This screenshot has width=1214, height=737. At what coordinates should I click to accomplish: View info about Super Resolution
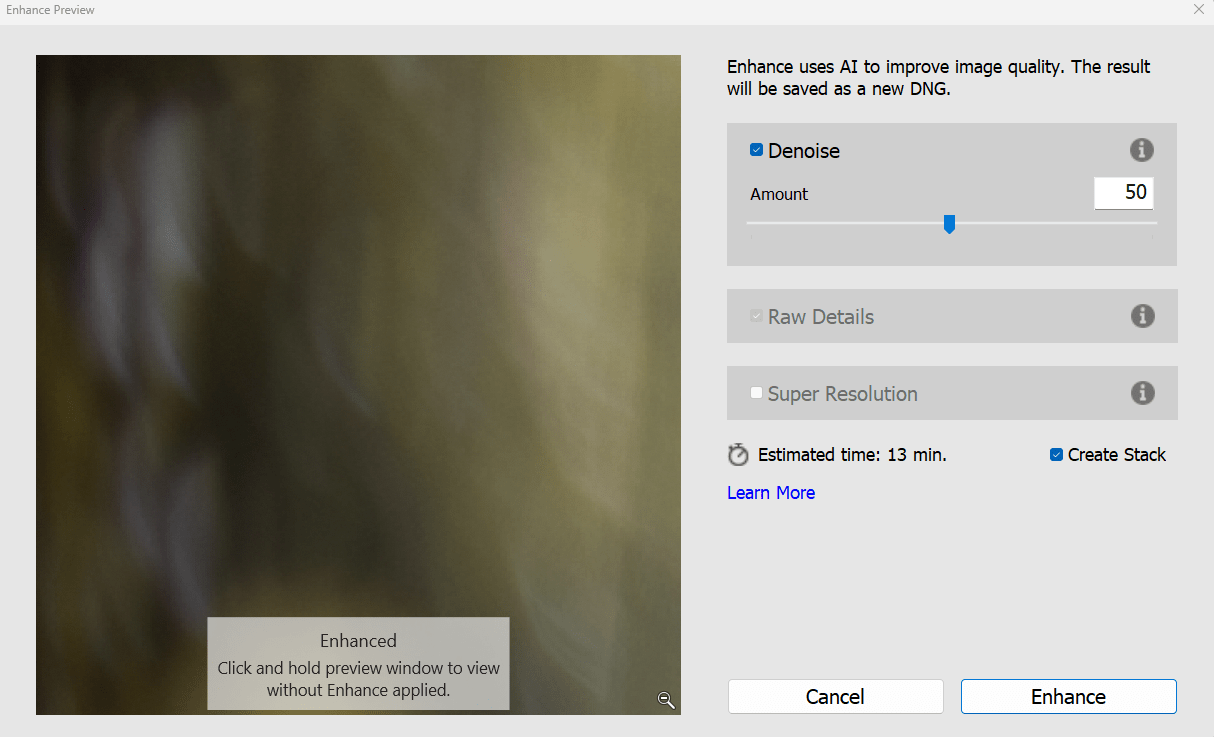pyautogui.click(x=1142, y=393)
